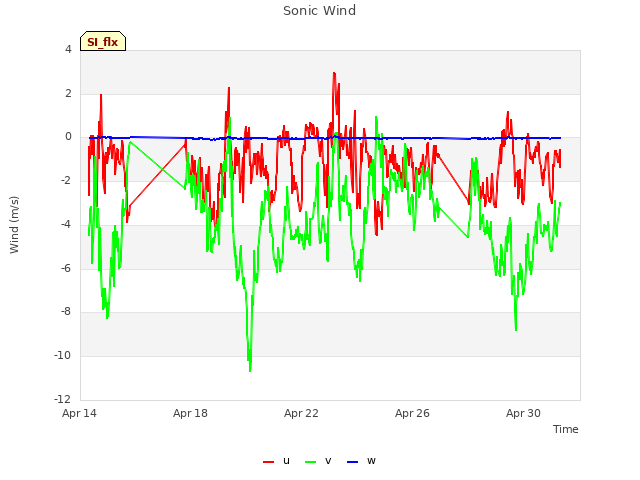Click the blue w legend line marker
The height and width of the screenshot is (480, 640).
352,462
